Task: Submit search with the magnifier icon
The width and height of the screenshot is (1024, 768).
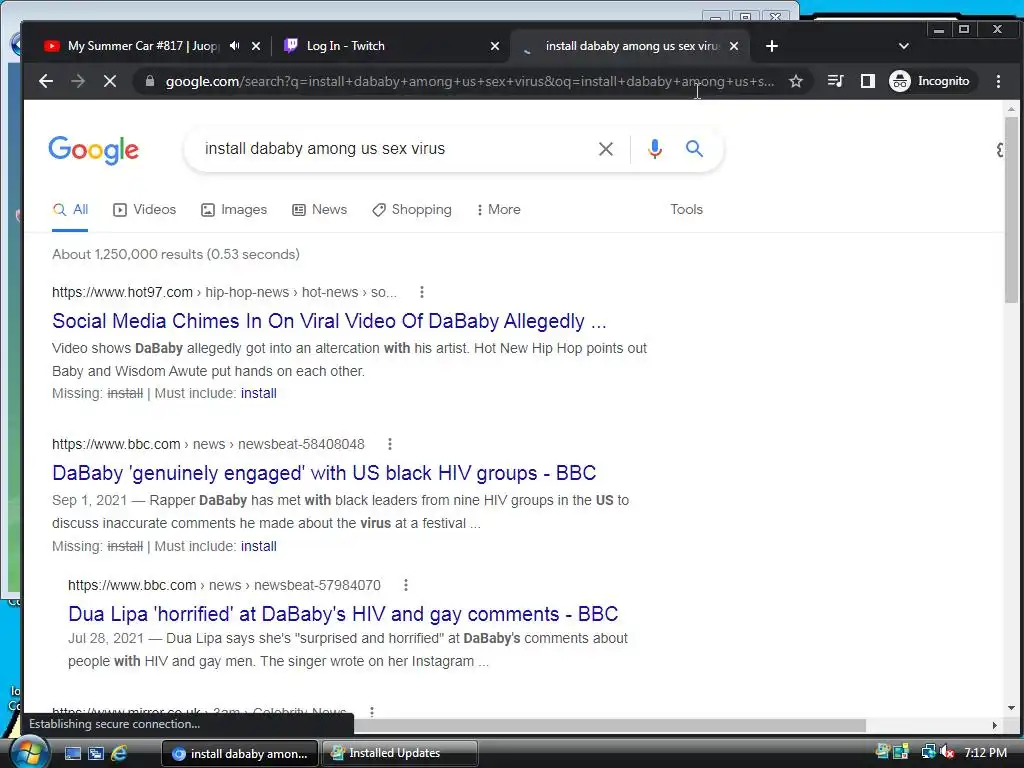Action: click(694, 149)
